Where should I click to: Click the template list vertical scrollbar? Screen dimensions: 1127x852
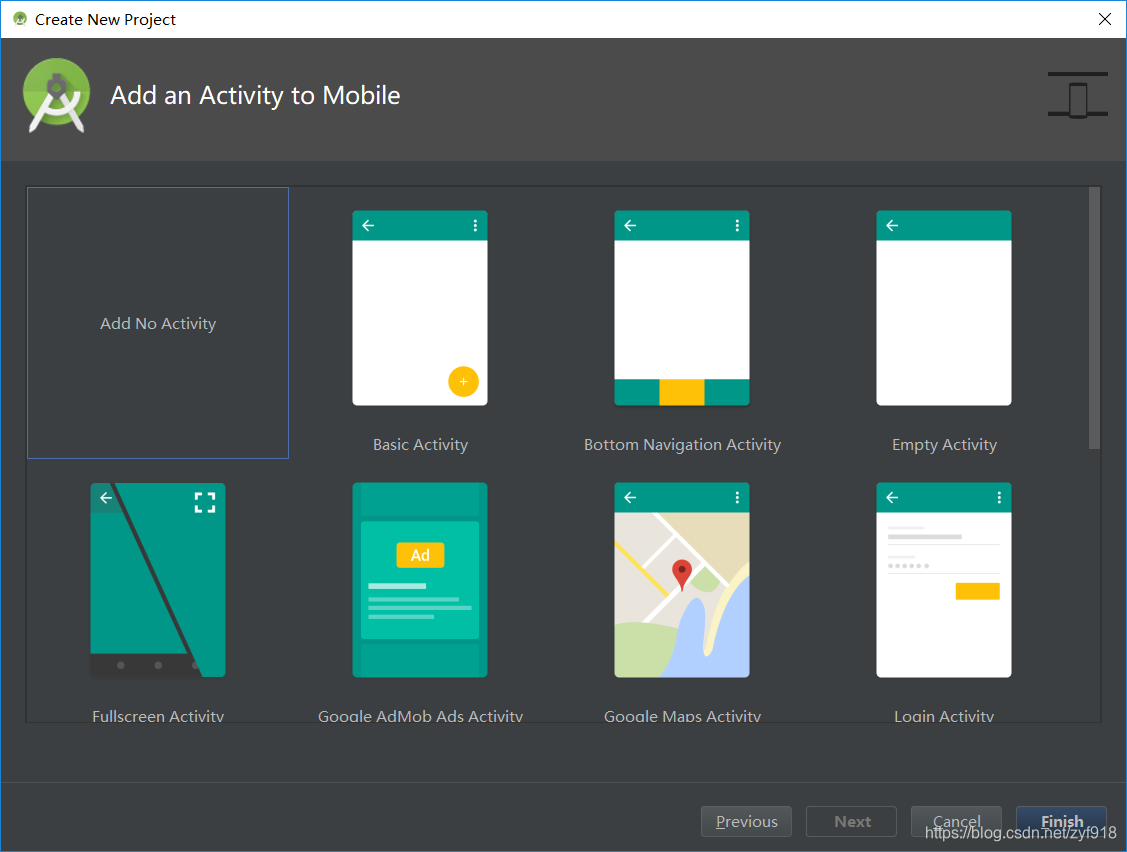tap(1094, 318)
